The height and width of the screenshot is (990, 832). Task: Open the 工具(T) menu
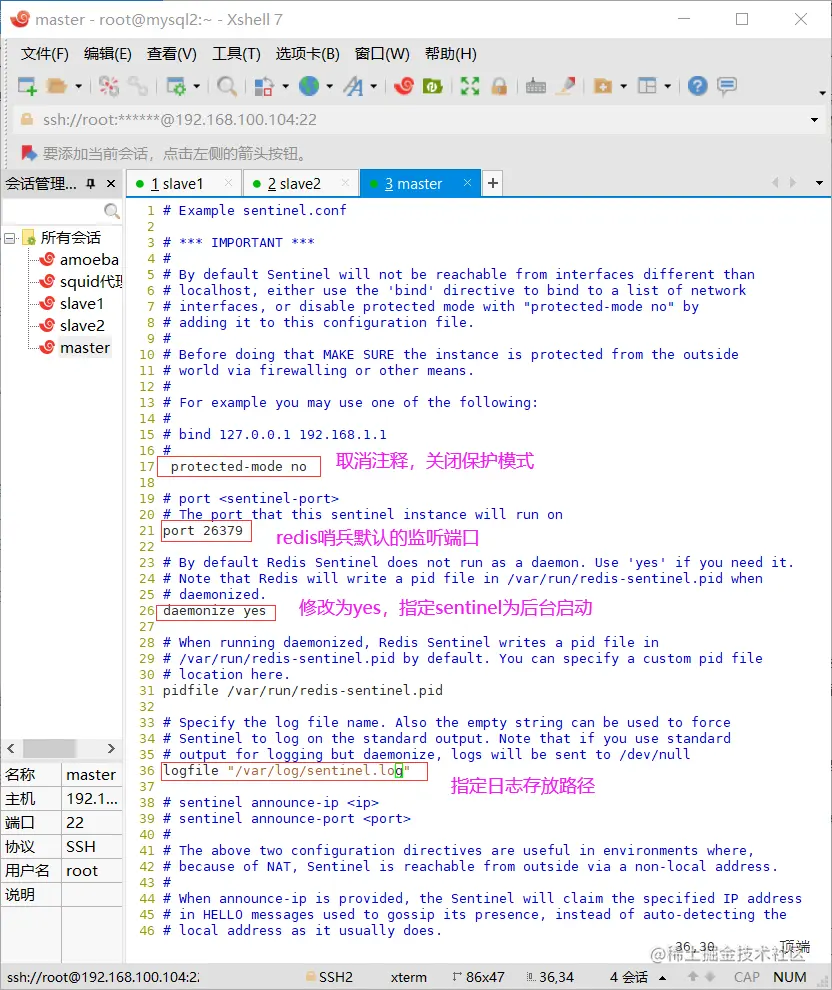(236, 54)
